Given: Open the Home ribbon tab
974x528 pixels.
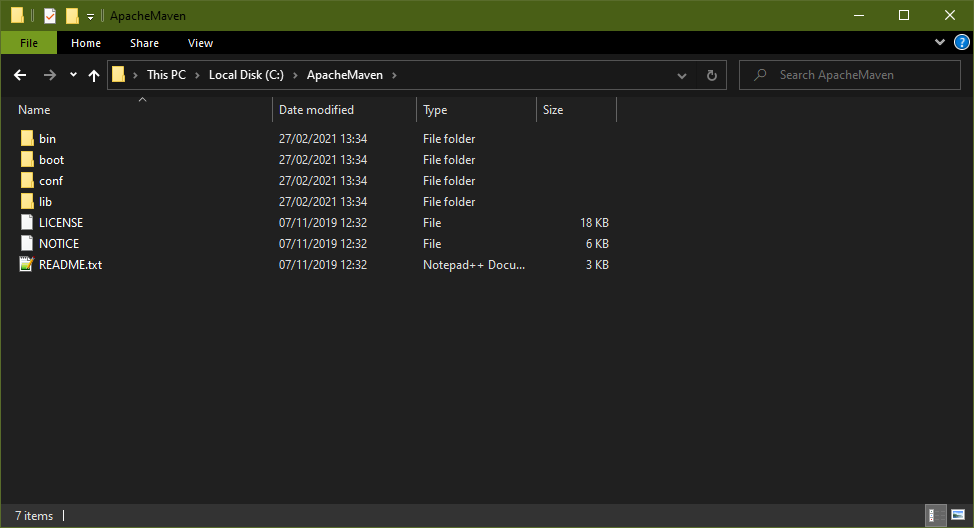Looking at the screenshot, I should pos(86,43).
